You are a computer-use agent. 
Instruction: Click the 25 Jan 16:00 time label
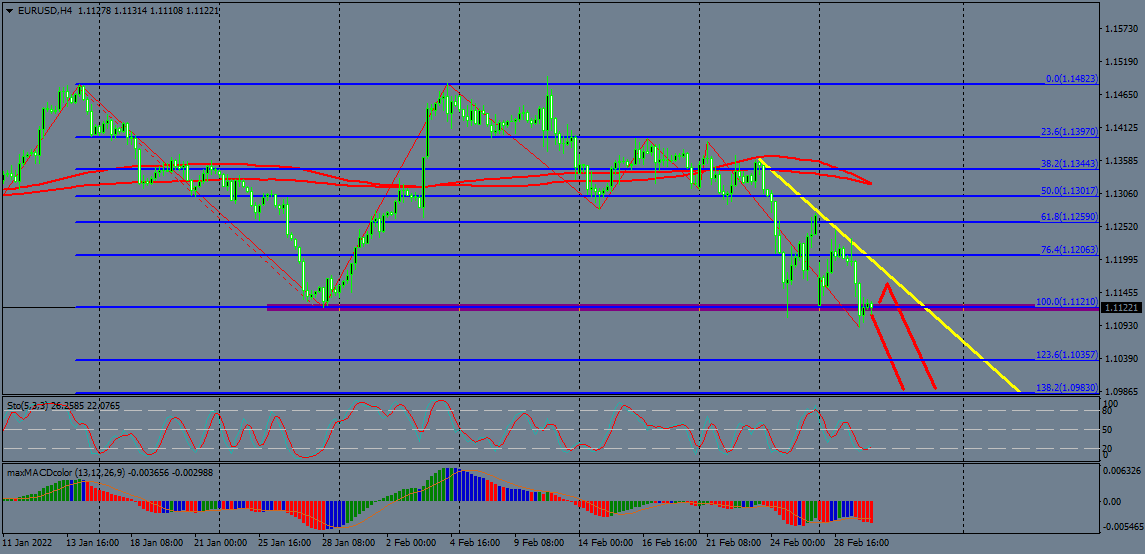283,543
